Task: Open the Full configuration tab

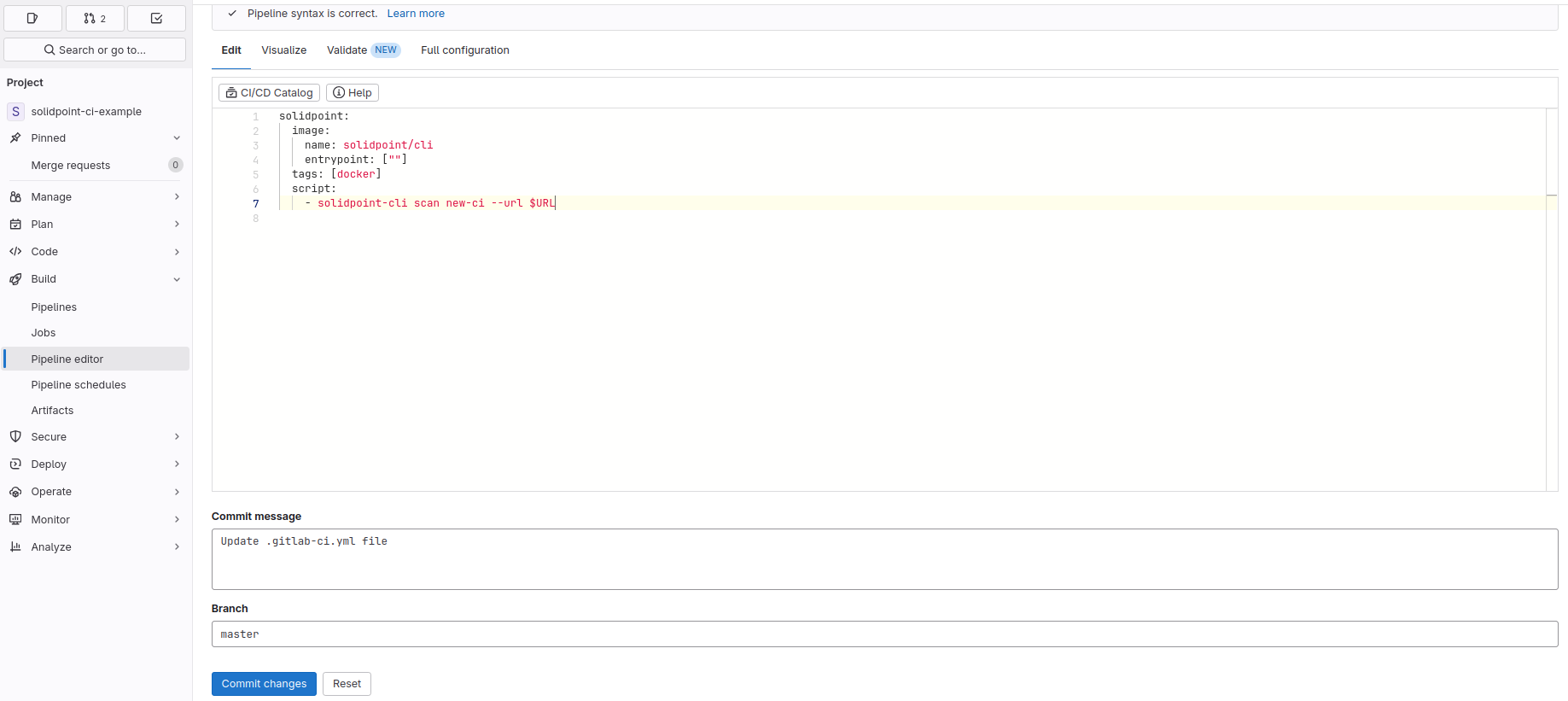Action: pyautogui.click(x=464, y=50)
